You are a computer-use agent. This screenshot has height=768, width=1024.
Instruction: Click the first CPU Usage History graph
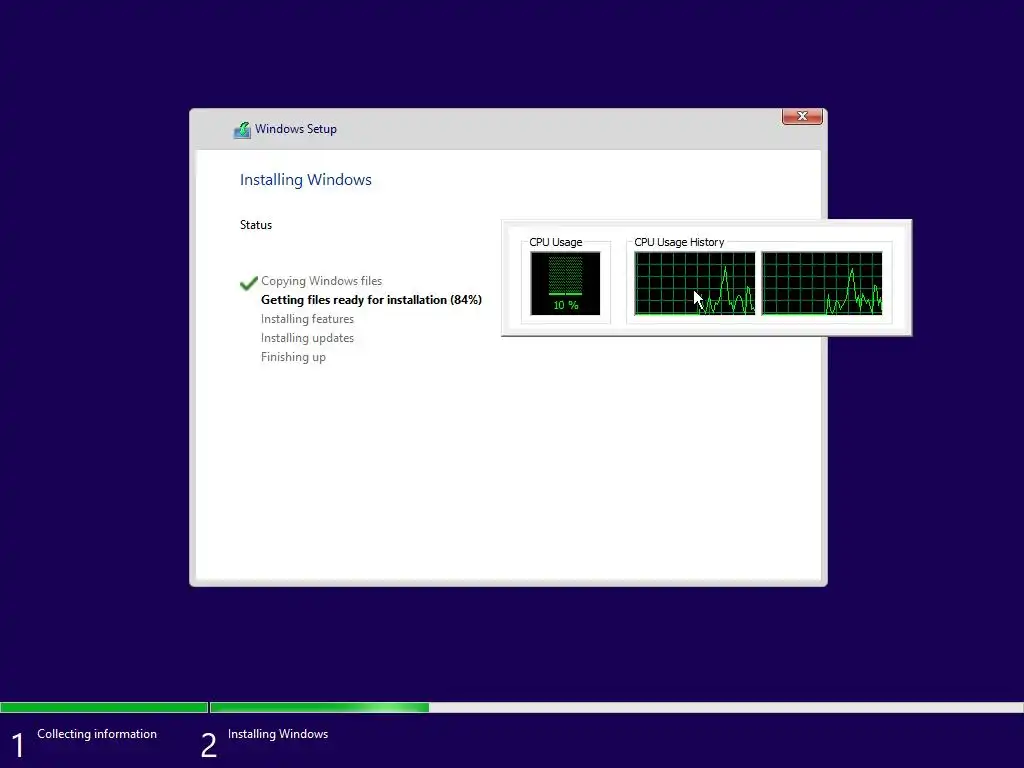[695, 283]
